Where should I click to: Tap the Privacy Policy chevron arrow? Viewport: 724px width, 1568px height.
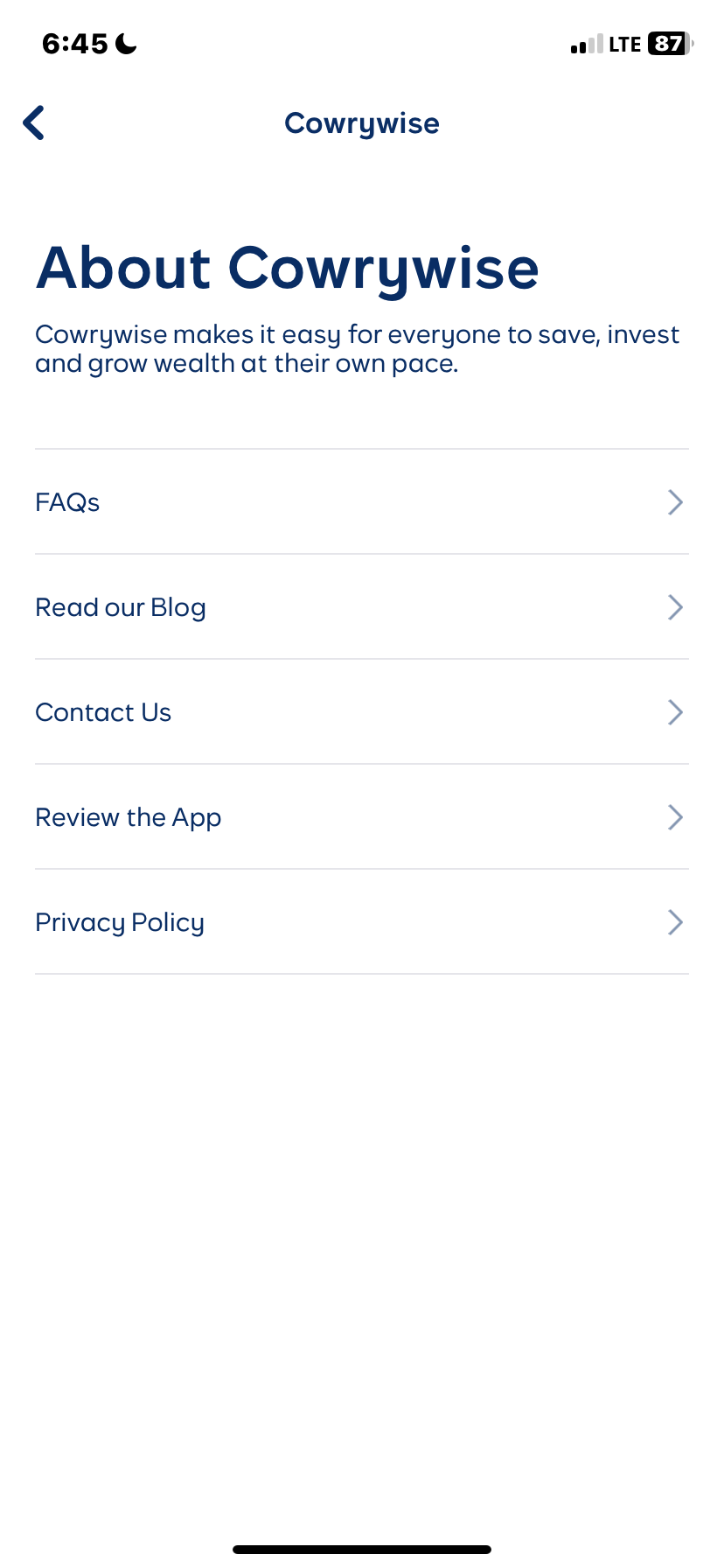(x=675, y=922)
